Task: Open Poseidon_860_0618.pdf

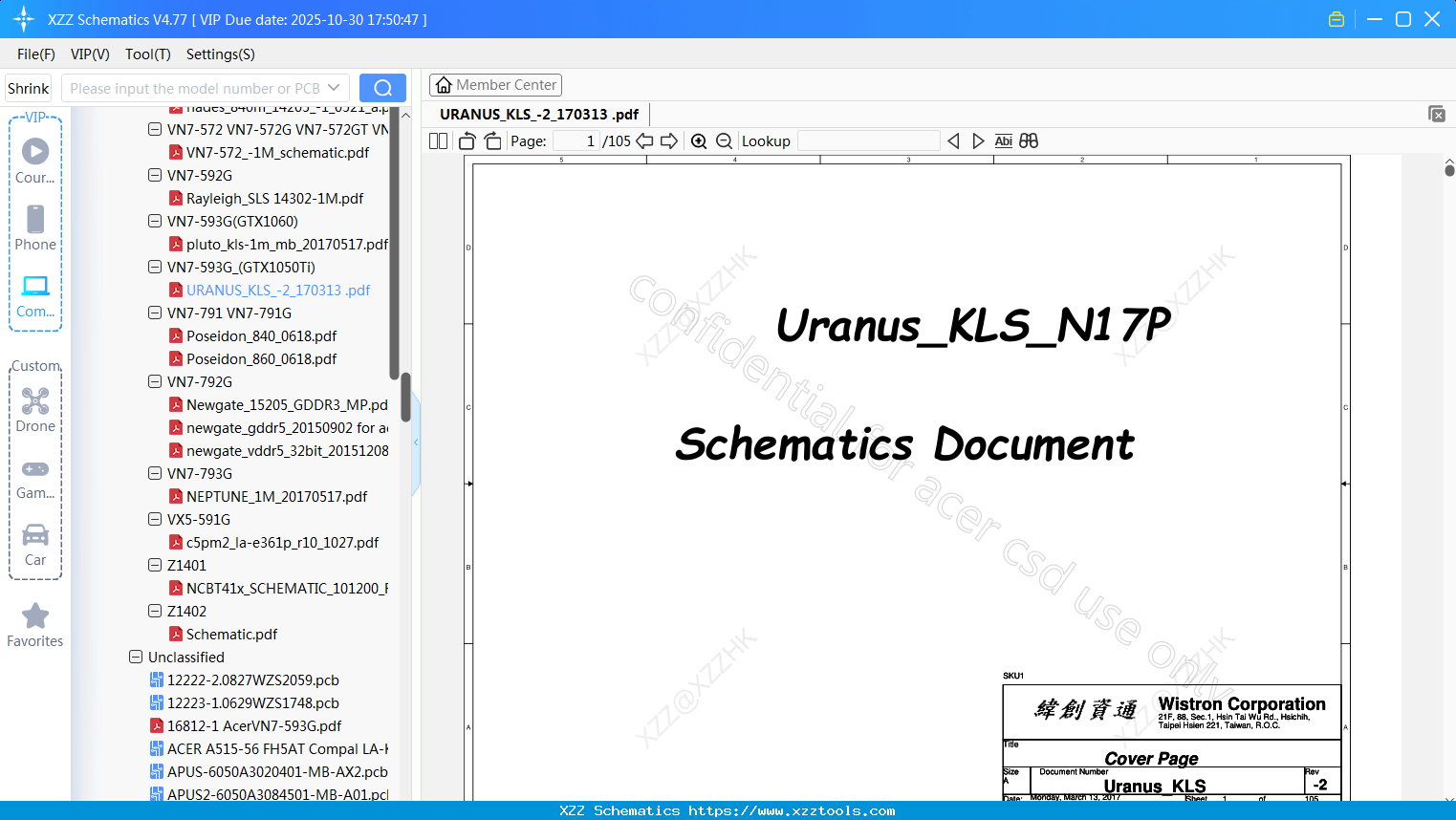Action: pos(261,358)
